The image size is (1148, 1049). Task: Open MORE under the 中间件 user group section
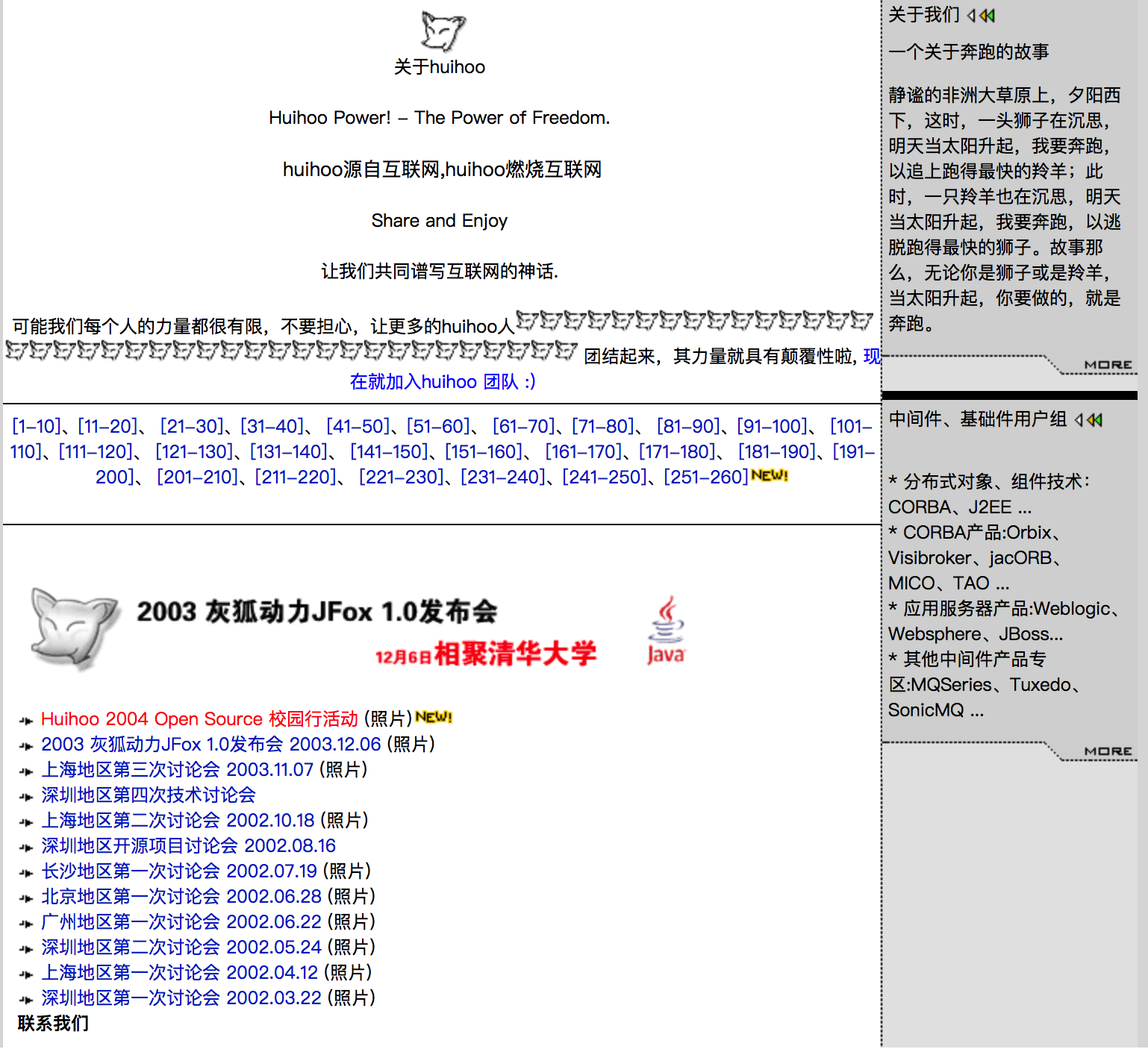click(1108, 751)
